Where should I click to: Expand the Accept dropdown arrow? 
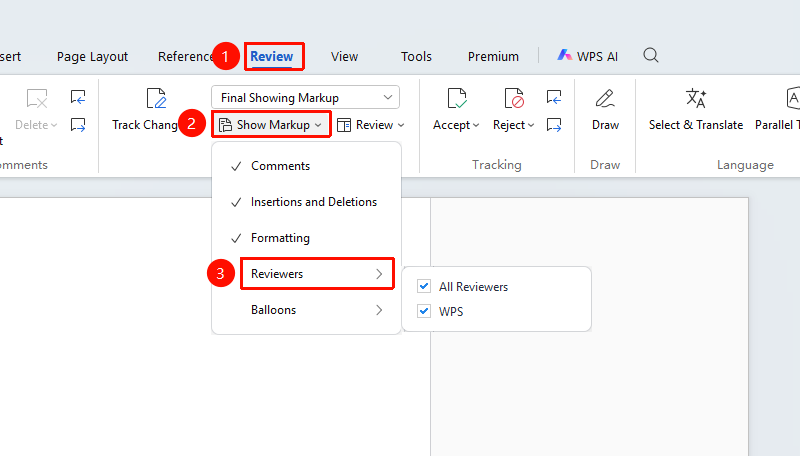tap(476, 125)
